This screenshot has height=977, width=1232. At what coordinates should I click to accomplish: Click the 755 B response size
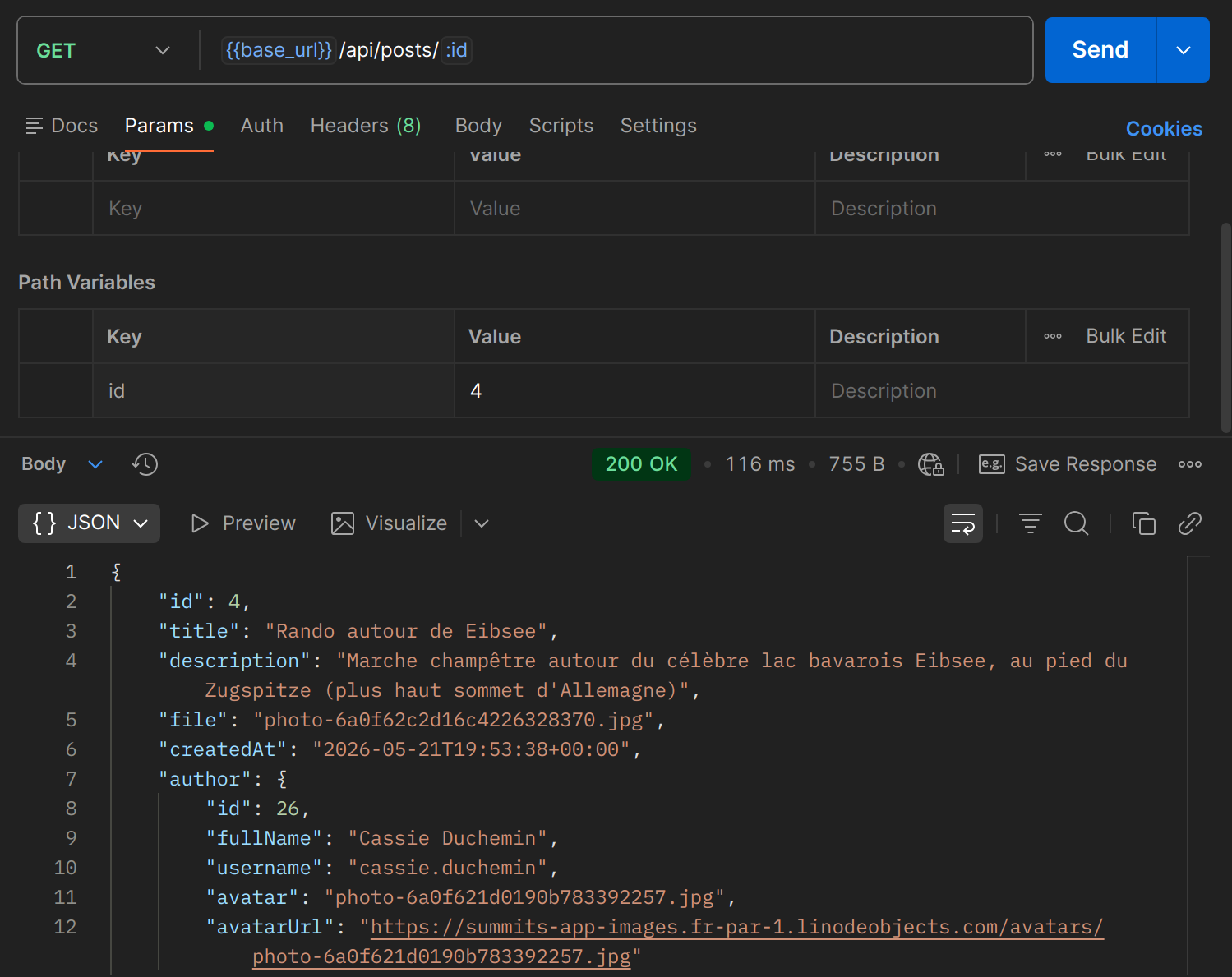pos(856,464)
